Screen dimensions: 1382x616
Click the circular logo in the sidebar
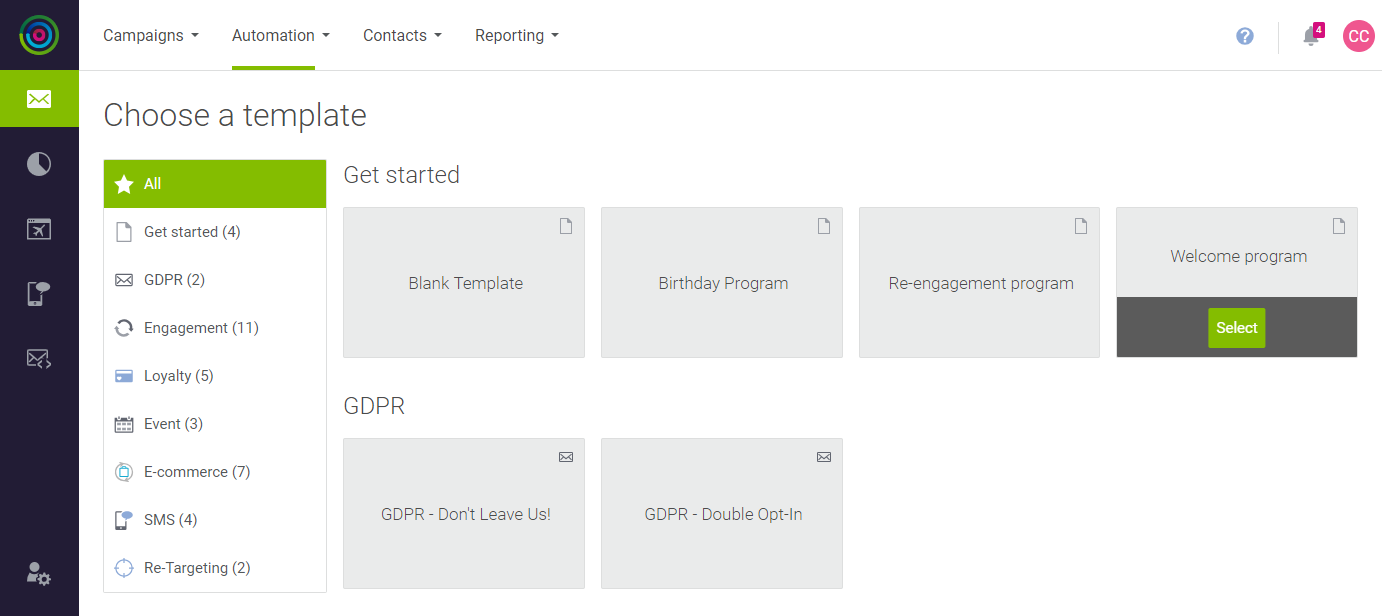[x=39, y=35]
